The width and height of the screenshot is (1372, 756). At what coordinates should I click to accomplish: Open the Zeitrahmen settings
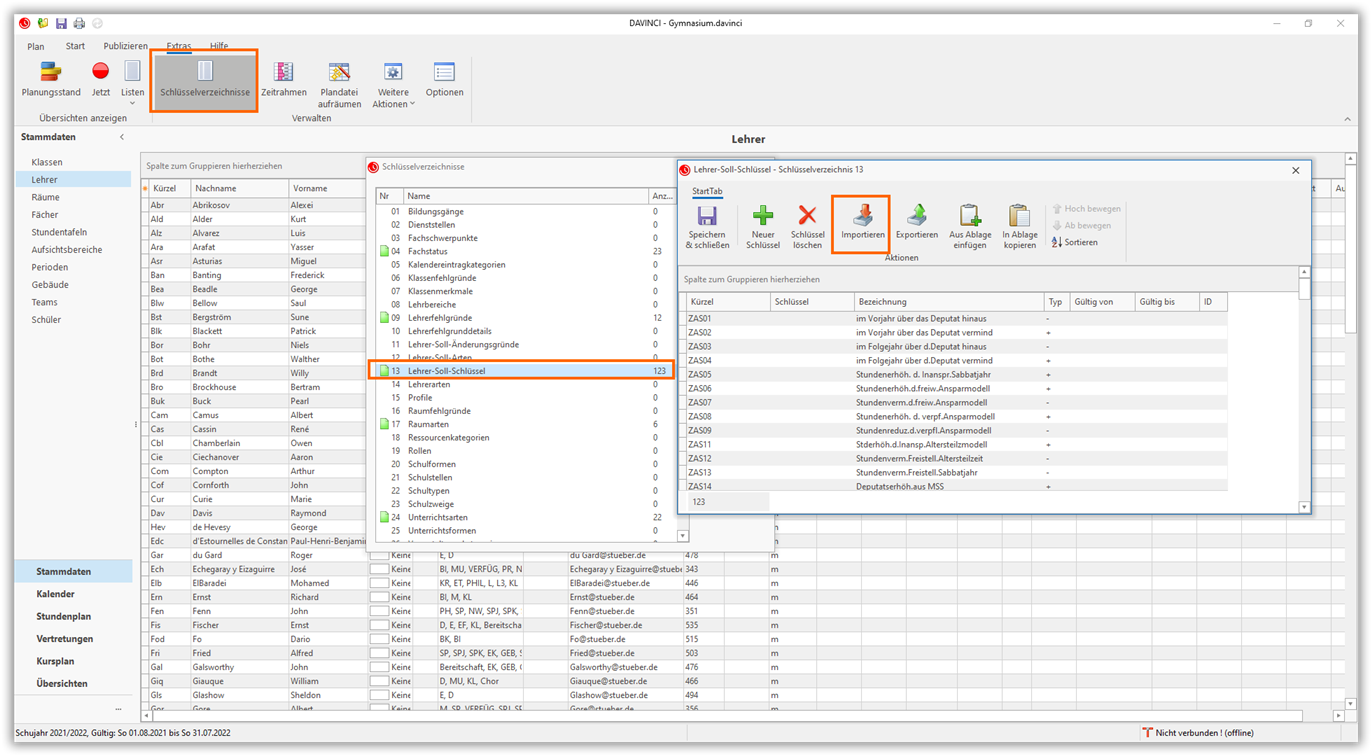coord(284,80)
